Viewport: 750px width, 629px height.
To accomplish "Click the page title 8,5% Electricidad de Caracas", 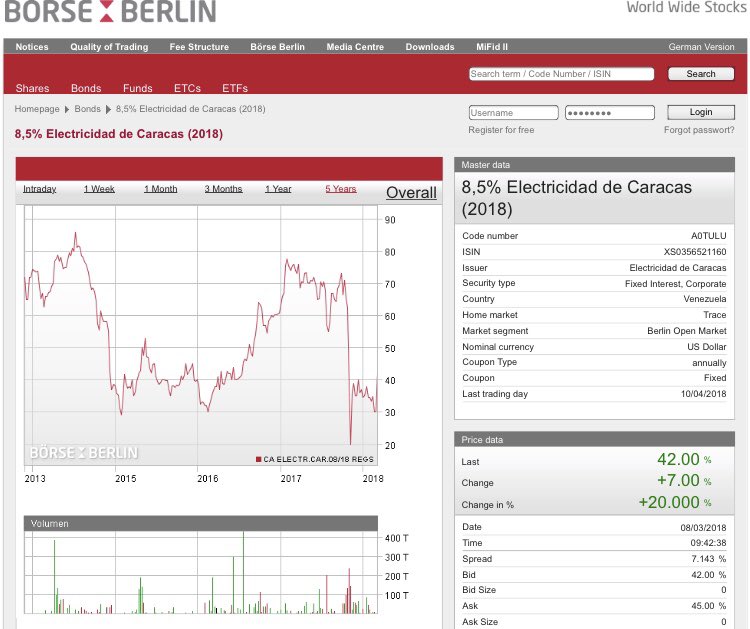I will click(x=119, y=133).
